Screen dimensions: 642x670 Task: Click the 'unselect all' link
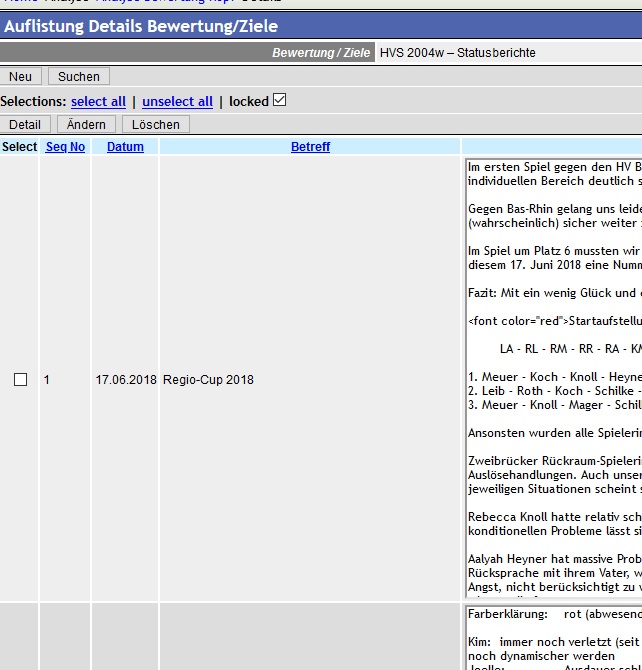pos(177,102)
